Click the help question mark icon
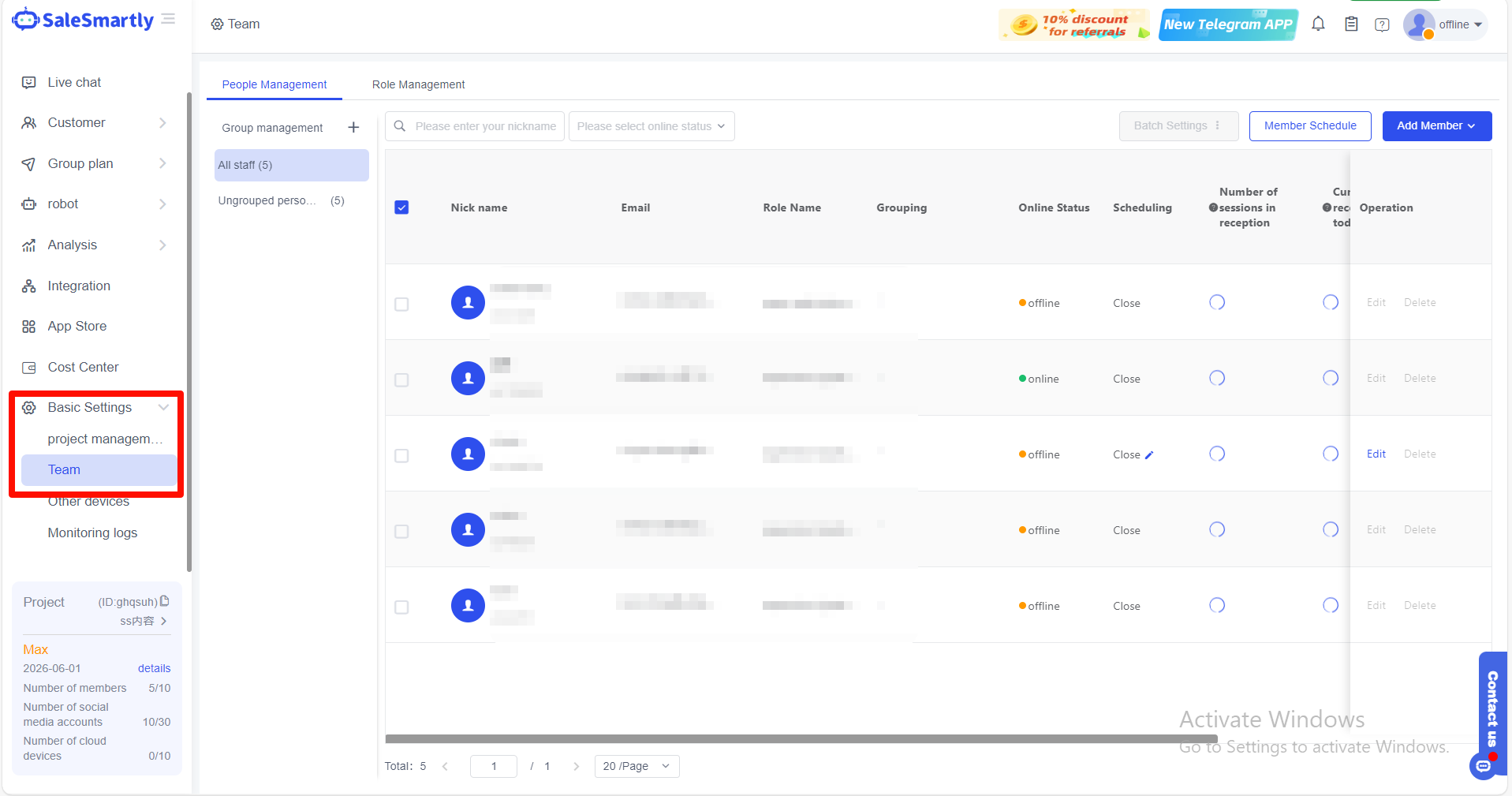 (1382, 24)
